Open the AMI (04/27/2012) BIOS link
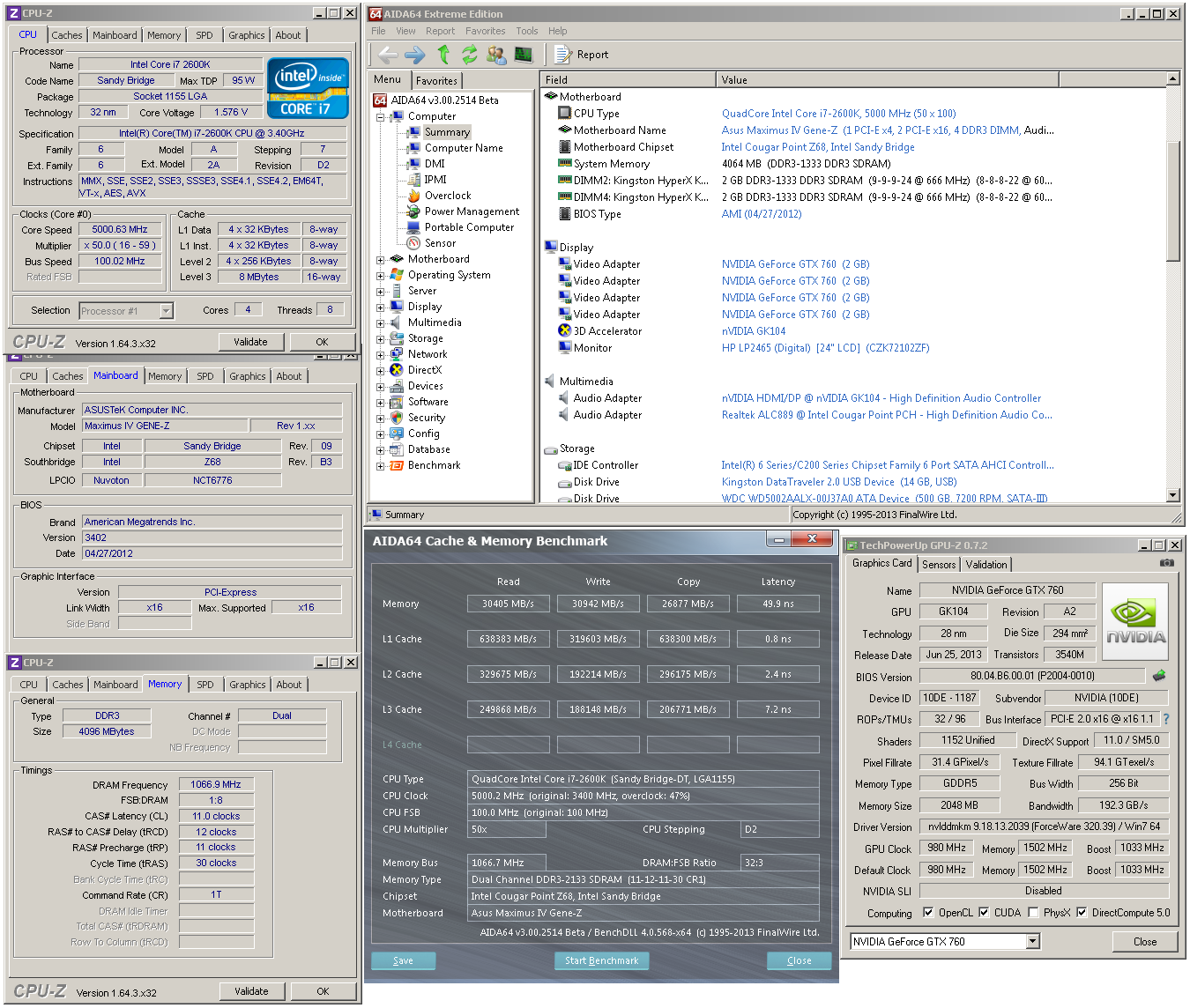Screen dimensions: 1190x1008 point(762,214)
